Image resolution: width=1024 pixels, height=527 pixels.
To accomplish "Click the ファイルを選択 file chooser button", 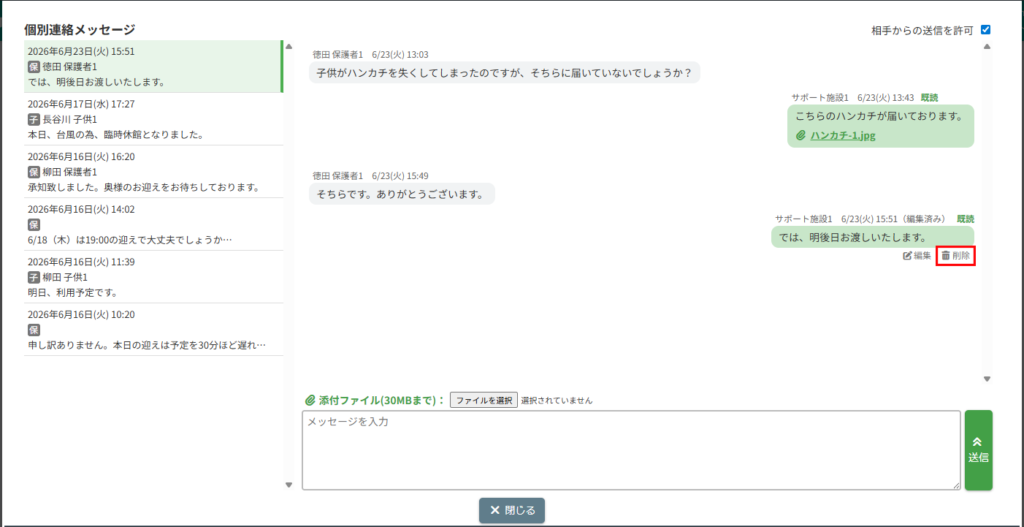I will click(484, 400).
